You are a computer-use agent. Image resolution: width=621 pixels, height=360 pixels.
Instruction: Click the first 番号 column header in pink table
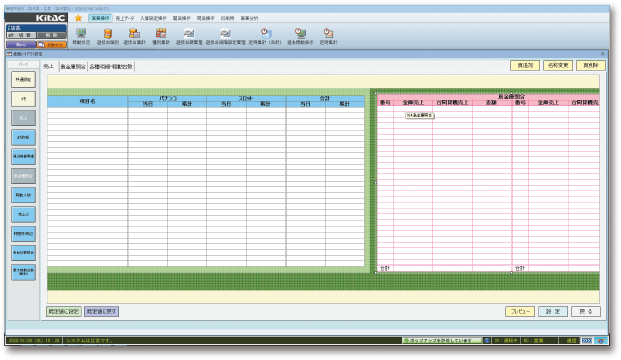385,103
